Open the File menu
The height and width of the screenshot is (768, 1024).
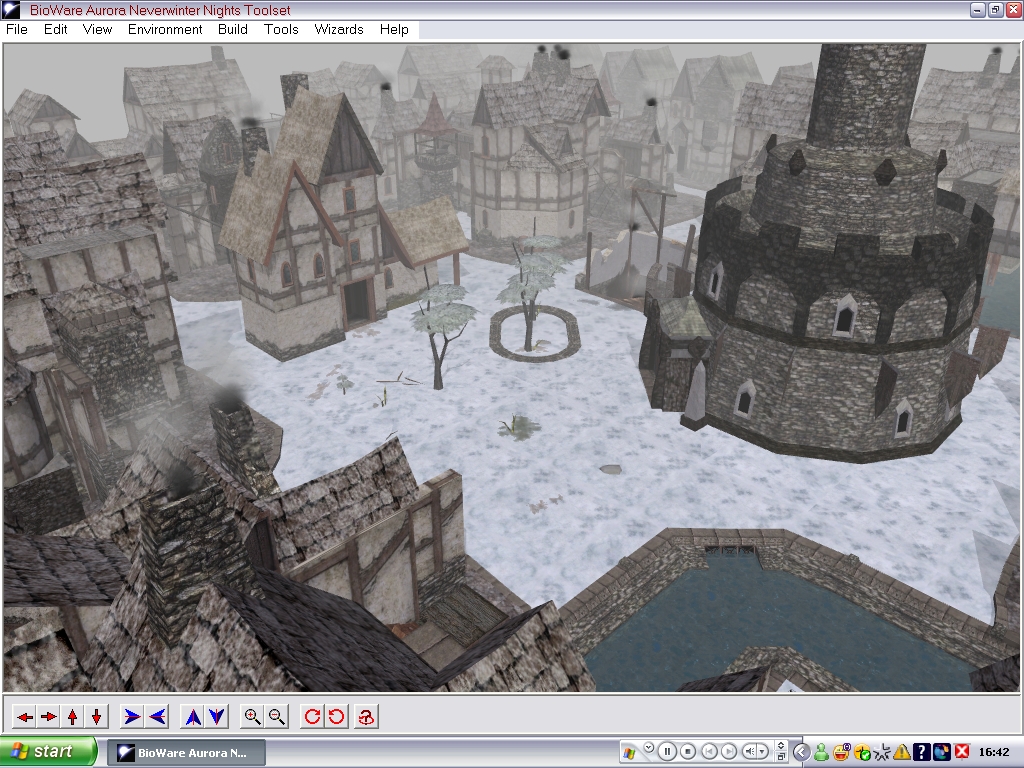coord(17,29)
